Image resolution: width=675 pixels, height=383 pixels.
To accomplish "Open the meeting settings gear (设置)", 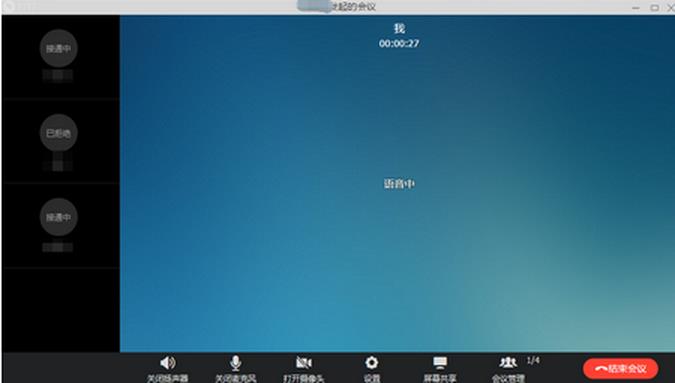I will pyautogui.click(x=372, y=369).
